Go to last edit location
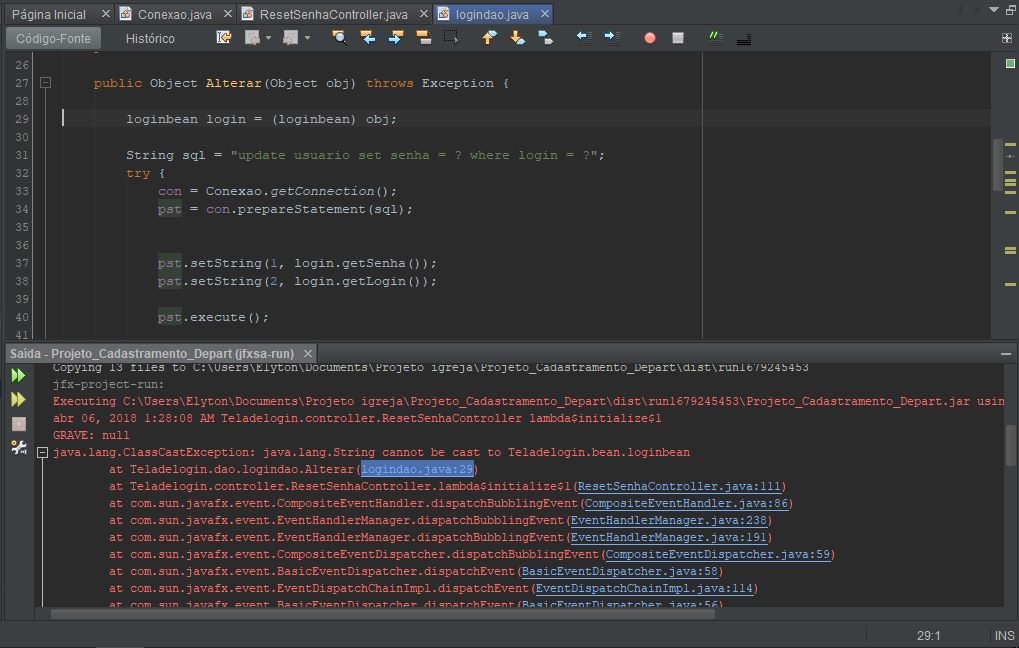 tap(224, 38)
